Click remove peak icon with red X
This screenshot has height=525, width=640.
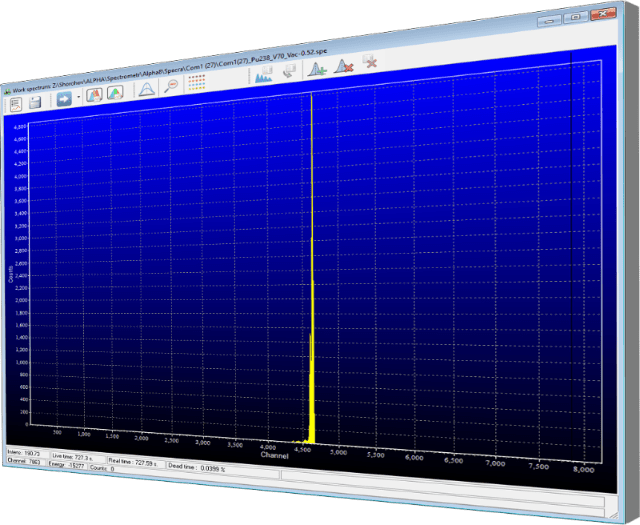pyautogui.click(x=343, y=65)
